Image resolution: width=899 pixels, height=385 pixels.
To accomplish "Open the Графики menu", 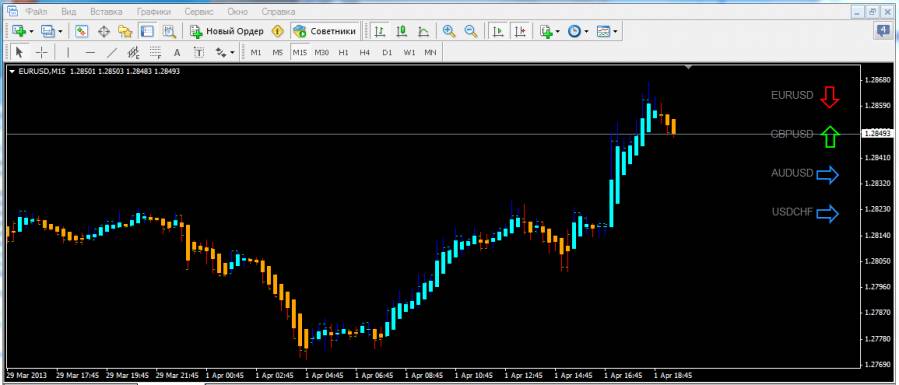I will (153, 11).
